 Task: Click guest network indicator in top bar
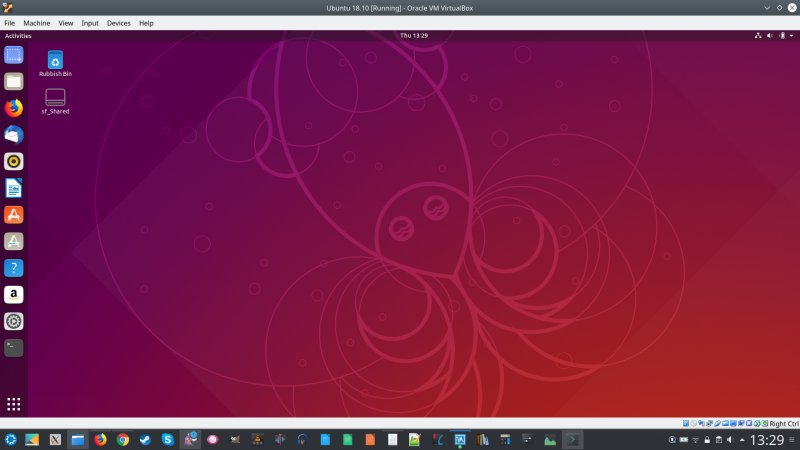coord(758,36)
